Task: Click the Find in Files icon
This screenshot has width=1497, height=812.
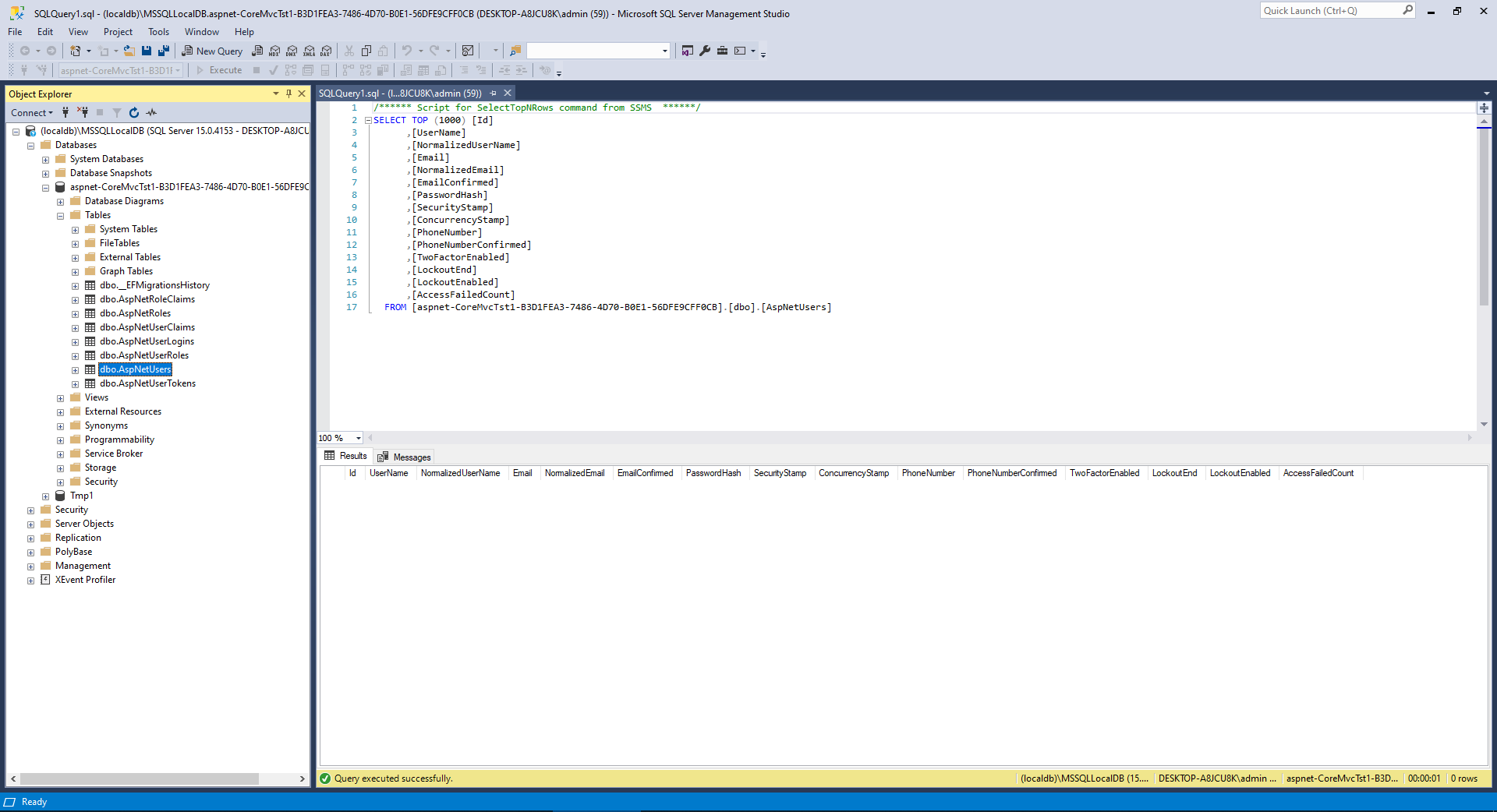Action: (515, 51)
